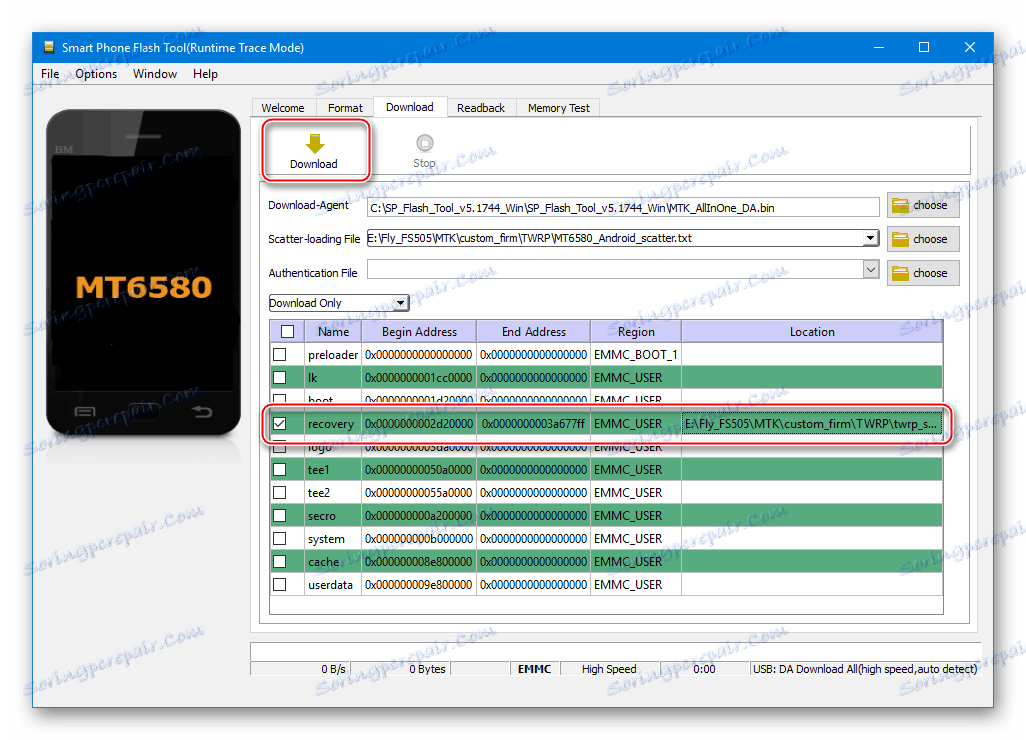
Task: Switch to the Format tab
Action: pos(345,108)
